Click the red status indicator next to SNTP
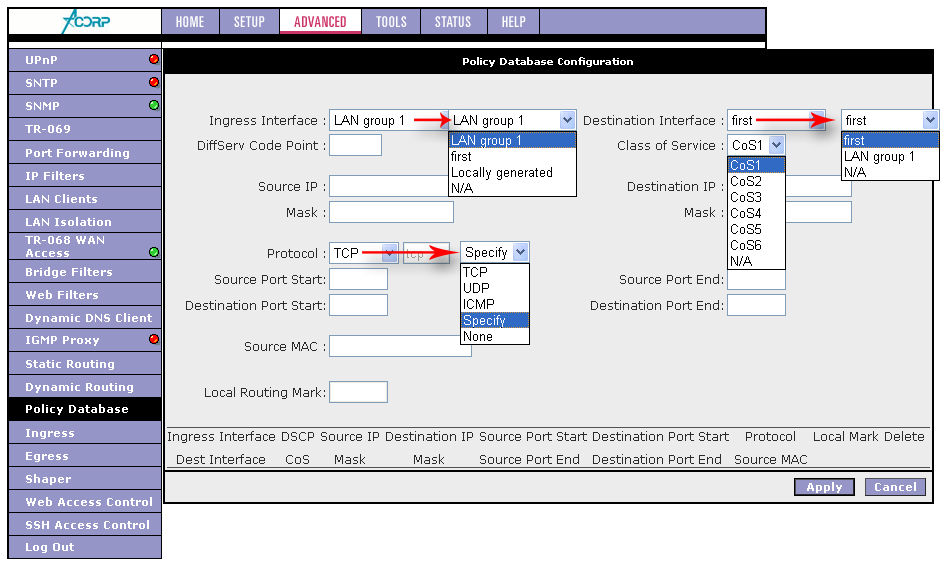This screenshot has height=565, width=940. (x=154, y=82)
